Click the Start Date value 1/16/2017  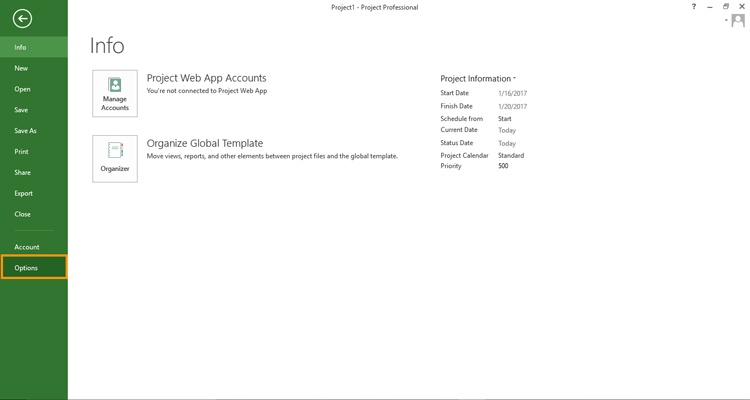(512, 93)
